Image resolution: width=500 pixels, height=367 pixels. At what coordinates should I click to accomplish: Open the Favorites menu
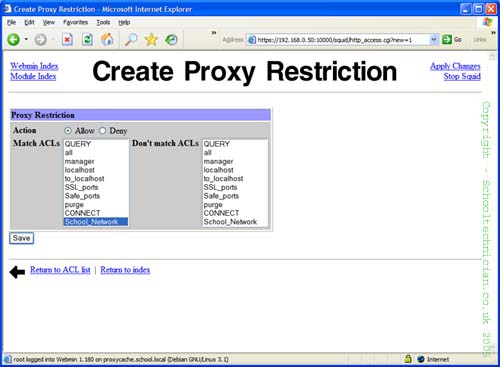click(76, 22)
